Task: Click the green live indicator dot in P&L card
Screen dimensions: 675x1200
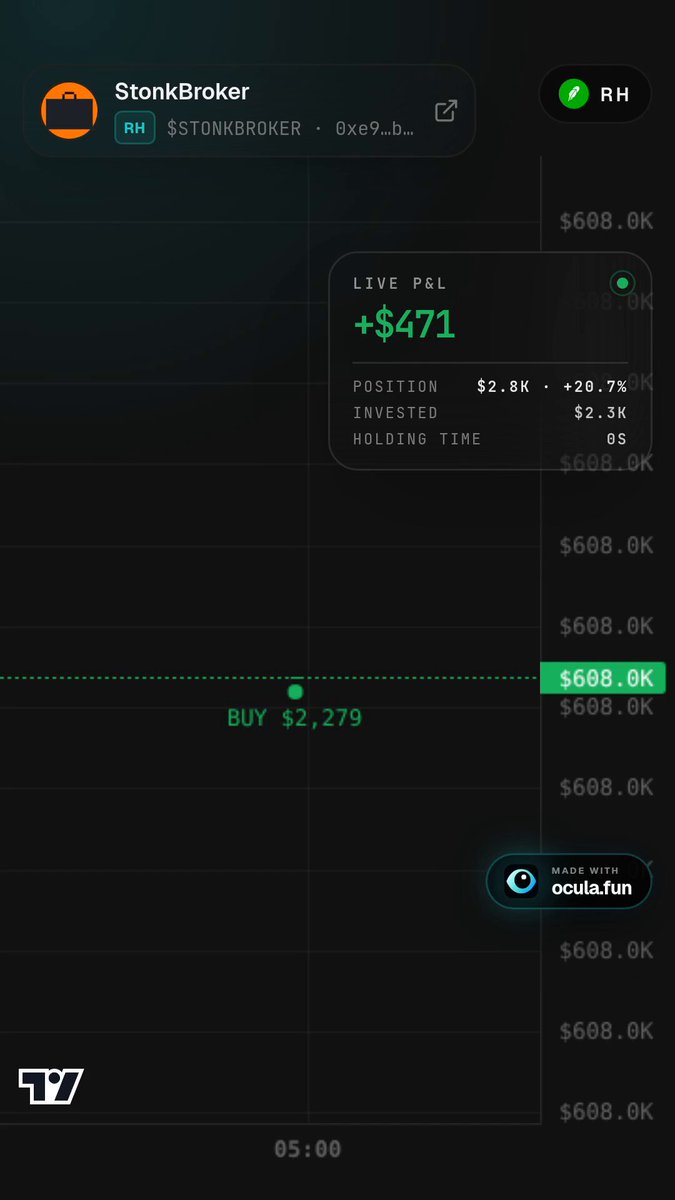Action: click(x=623, y=284)
